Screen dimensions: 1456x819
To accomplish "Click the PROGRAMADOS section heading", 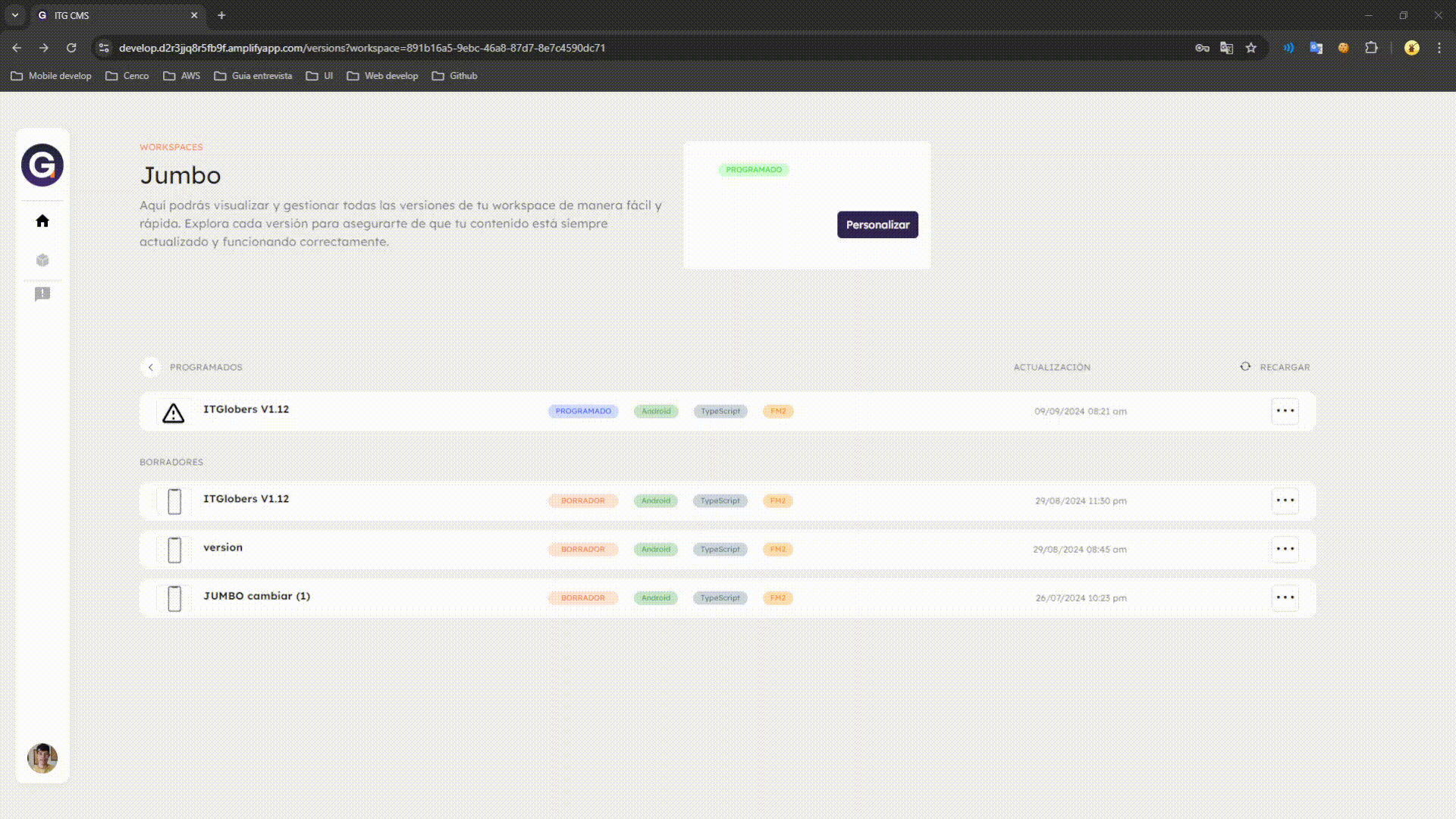I will 206,367.
